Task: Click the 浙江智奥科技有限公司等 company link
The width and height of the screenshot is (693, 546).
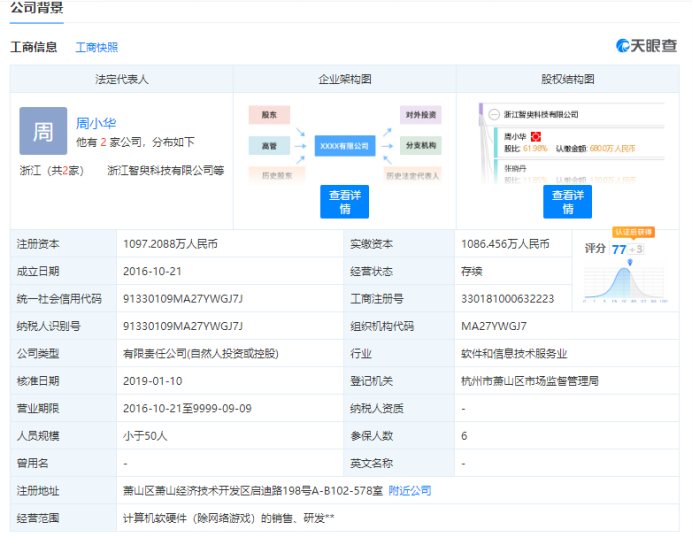Action: 165,171
